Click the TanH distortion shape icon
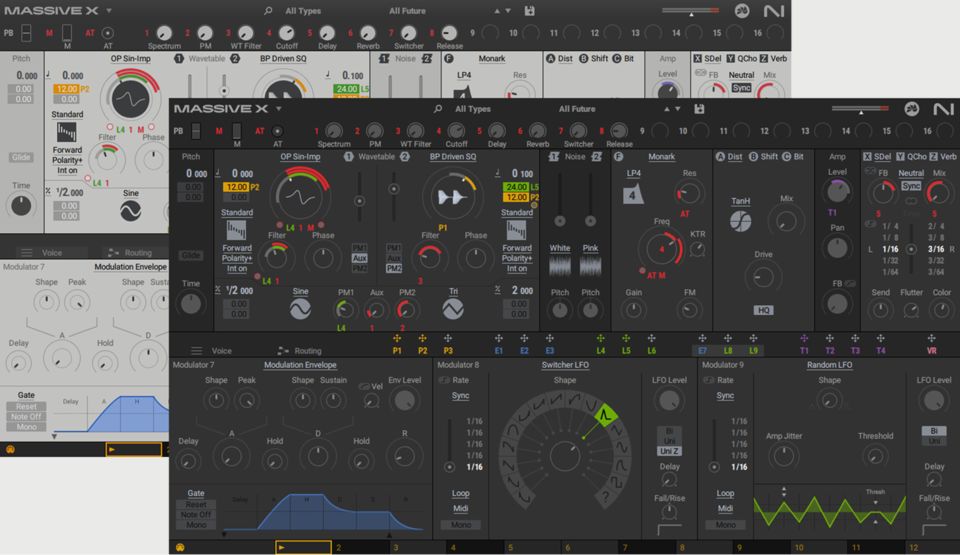The width and height of the screenshot is (960, 555). 740,222
